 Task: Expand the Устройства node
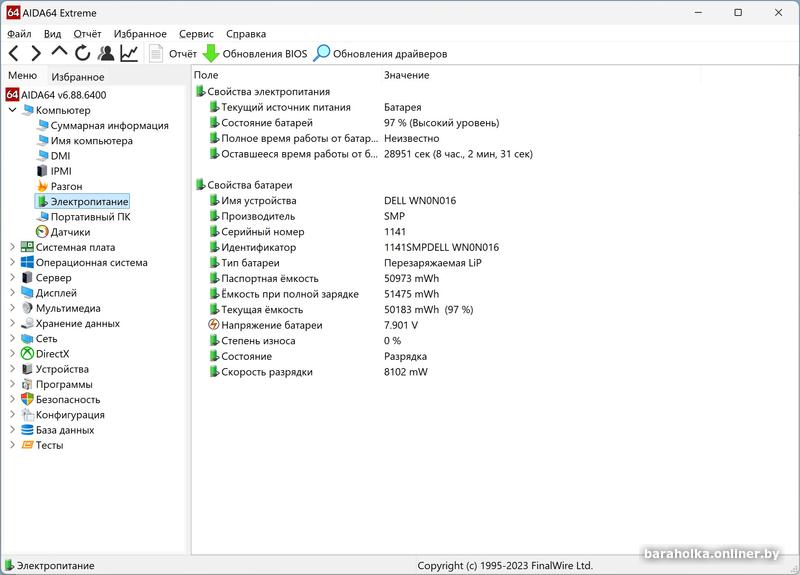(12, 369)
